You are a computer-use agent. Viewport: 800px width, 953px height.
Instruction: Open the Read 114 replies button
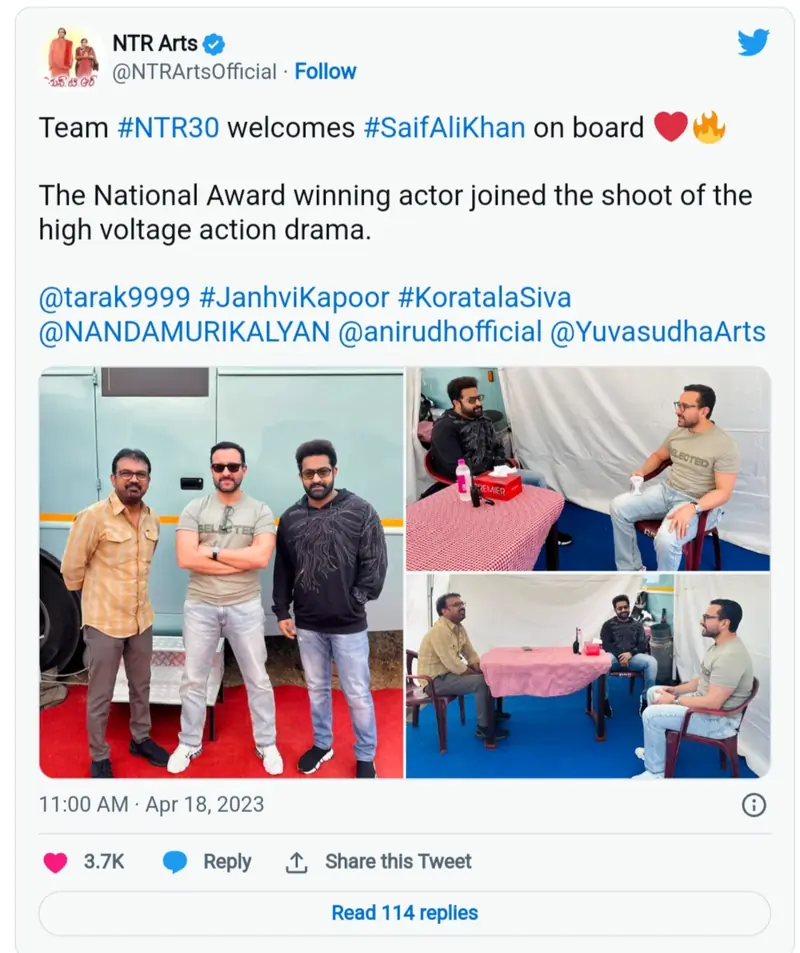(404, 913)
